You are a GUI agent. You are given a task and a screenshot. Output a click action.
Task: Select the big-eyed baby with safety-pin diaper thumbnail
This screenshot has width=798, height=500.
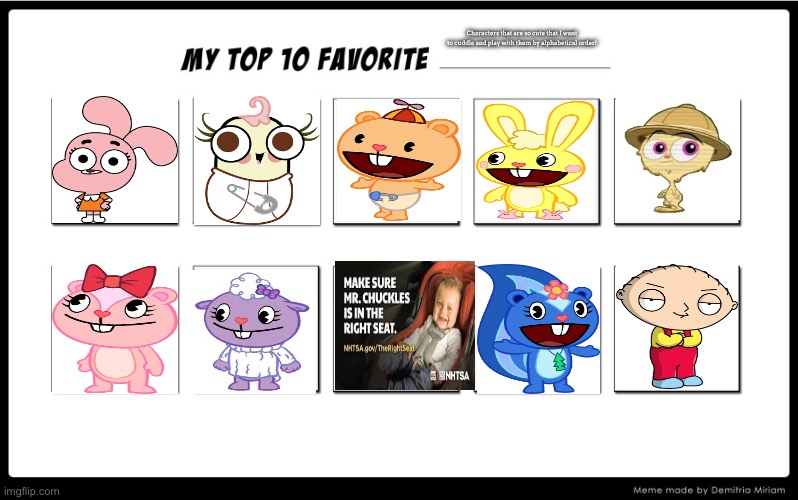256,161
